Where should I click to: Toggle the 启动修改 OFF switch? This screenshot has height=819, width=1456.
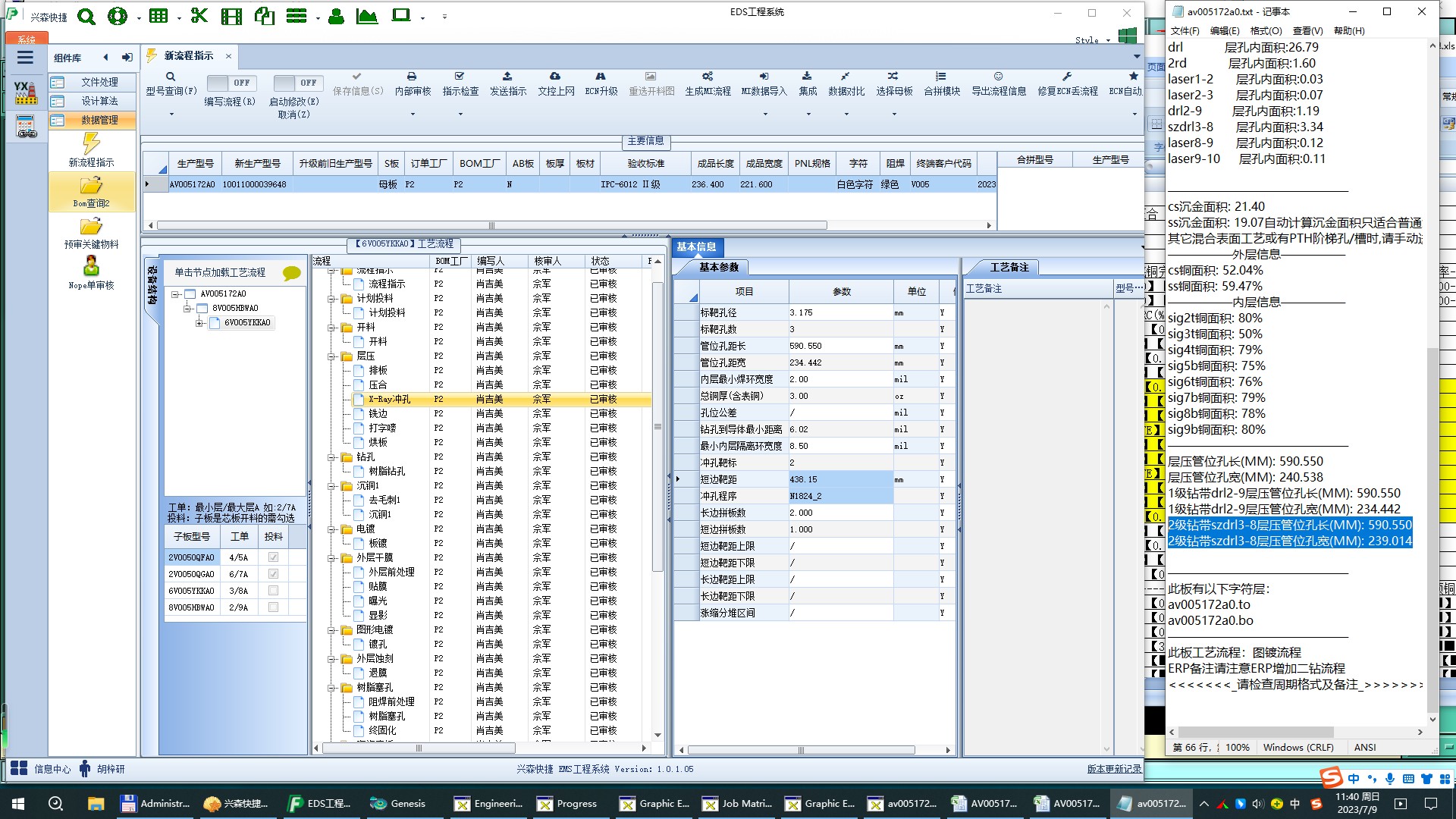click(297, 83)
